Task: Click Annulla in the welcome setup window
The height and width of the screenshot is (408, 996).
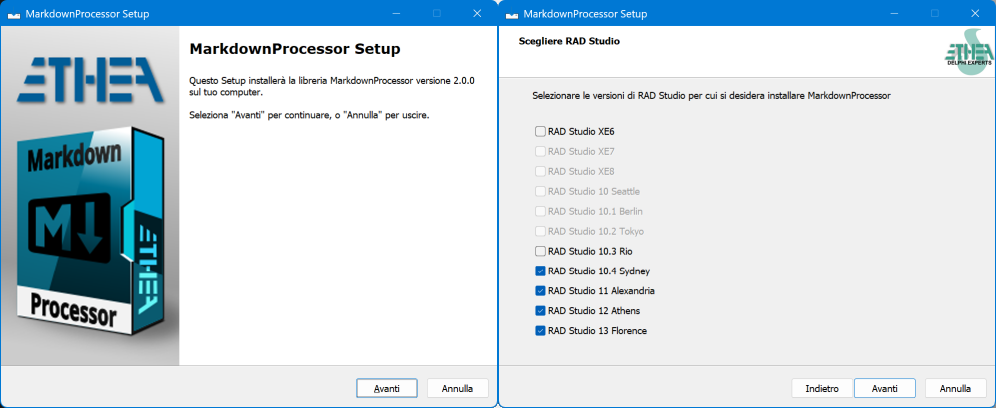Action: coord(457,388)
